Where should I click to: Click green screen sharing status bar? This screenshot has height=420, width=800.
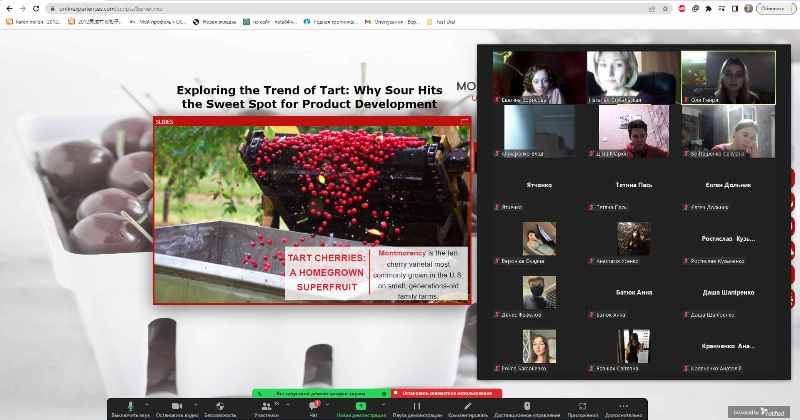click(x=321, y=393)
